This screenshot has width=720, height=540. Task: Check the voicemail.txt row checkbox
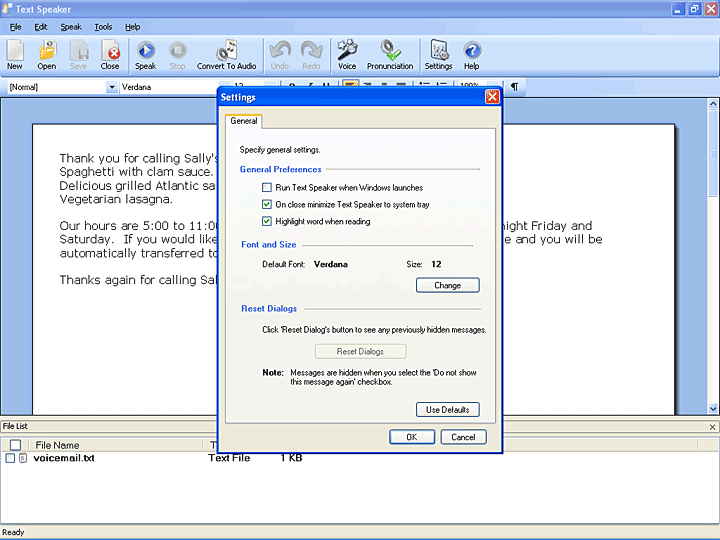(10, 458)
